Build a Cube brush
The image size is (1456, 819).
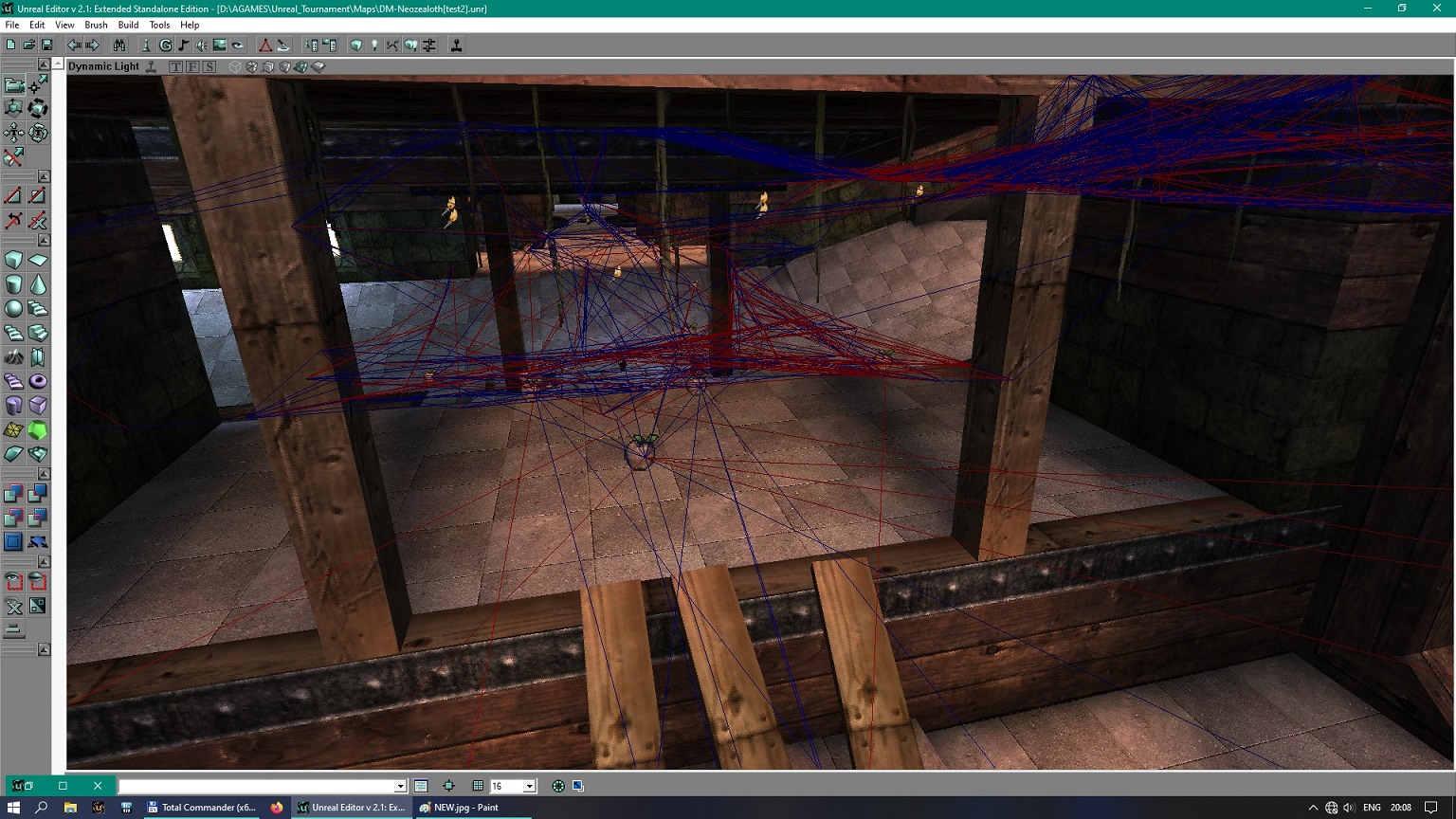(13, 260)
